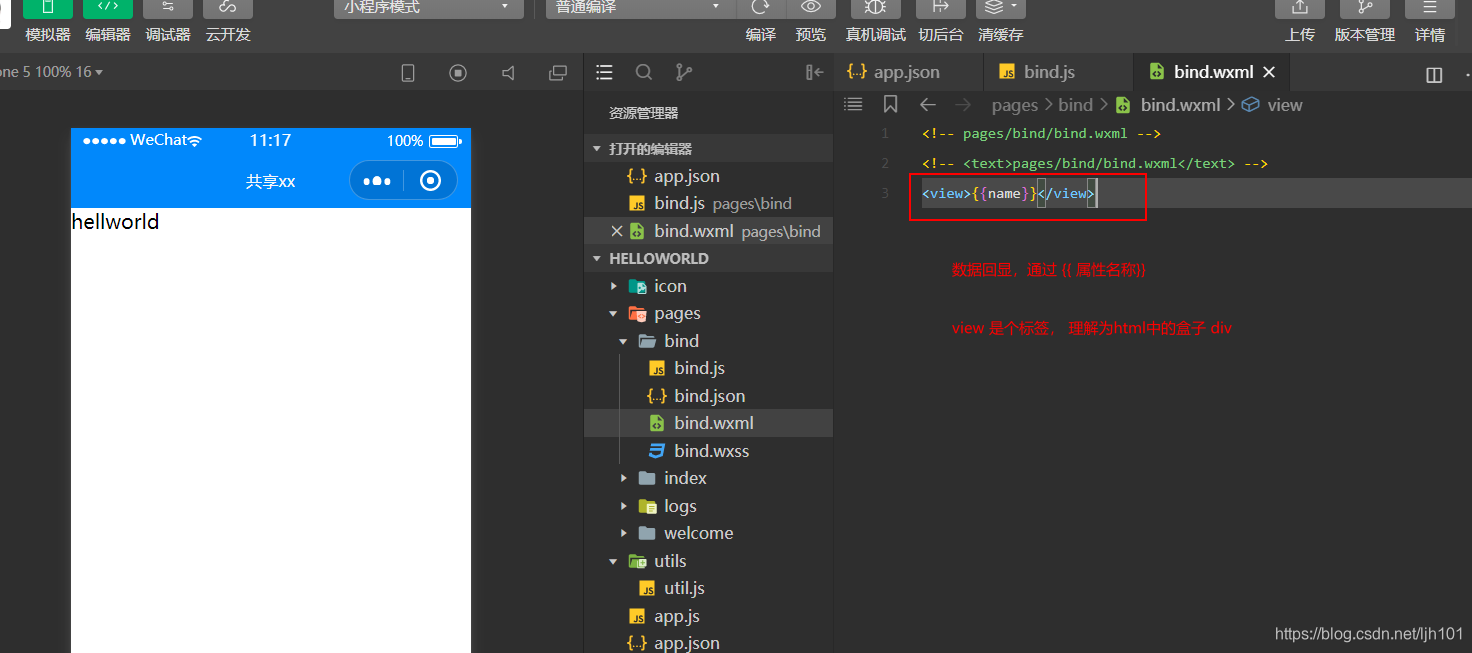The image size is (1472, 653).
Task: Split the editor view
Action: tap(1434, 75)
